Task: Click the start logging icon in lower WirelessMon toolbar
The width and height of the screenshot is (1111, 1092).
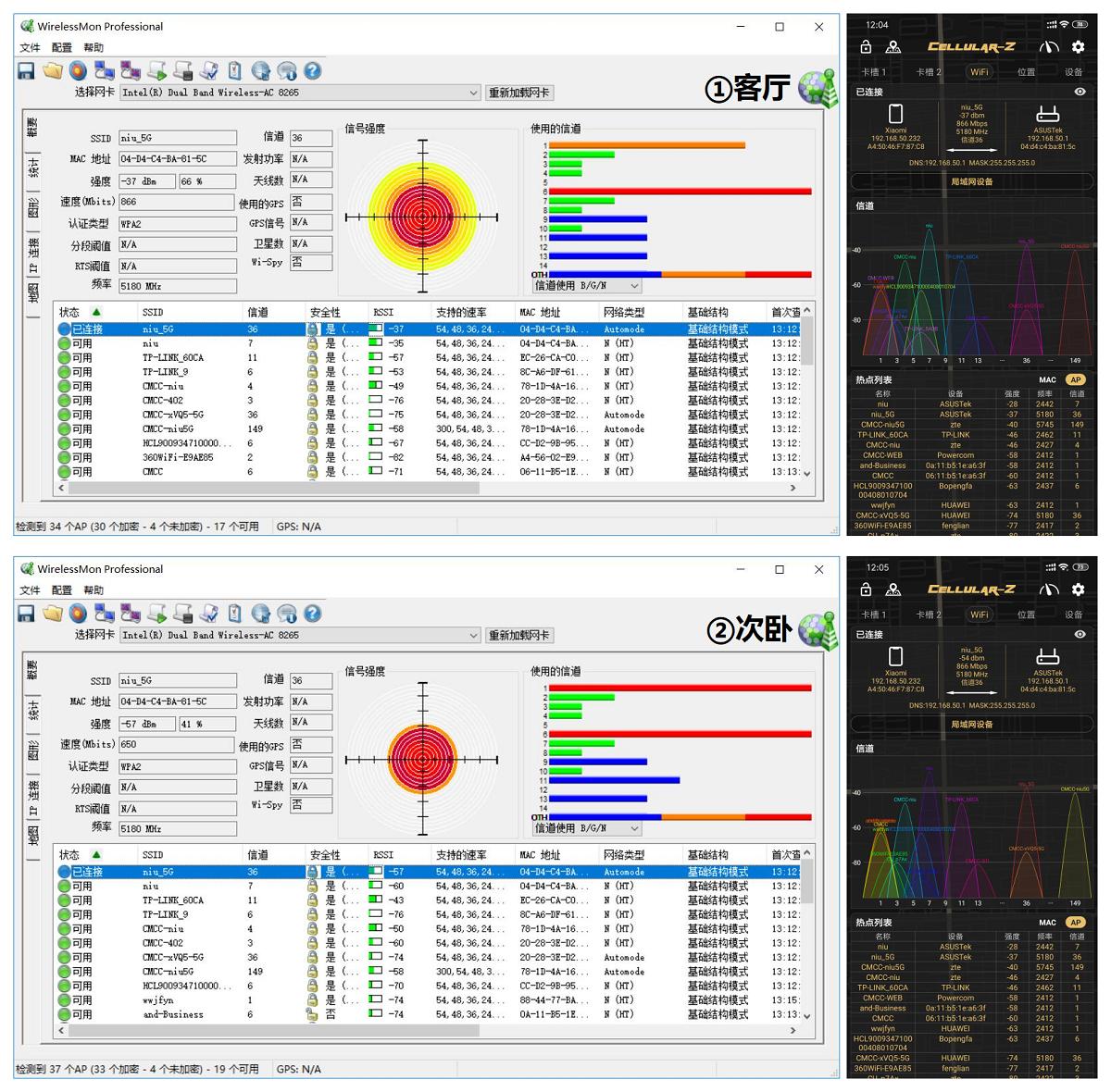Action: coord(156,613)
